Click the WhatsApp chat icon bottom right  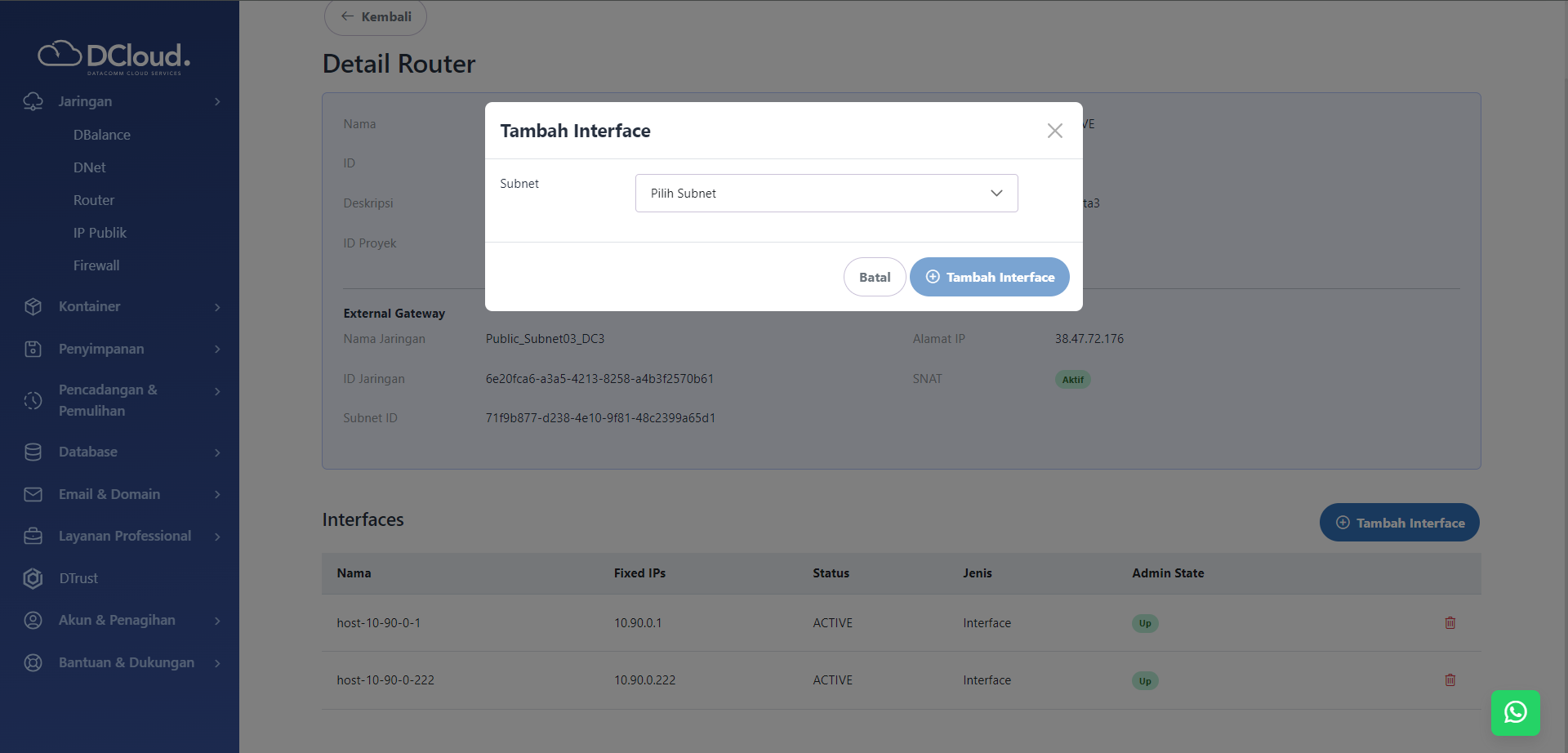[1516, 713]
